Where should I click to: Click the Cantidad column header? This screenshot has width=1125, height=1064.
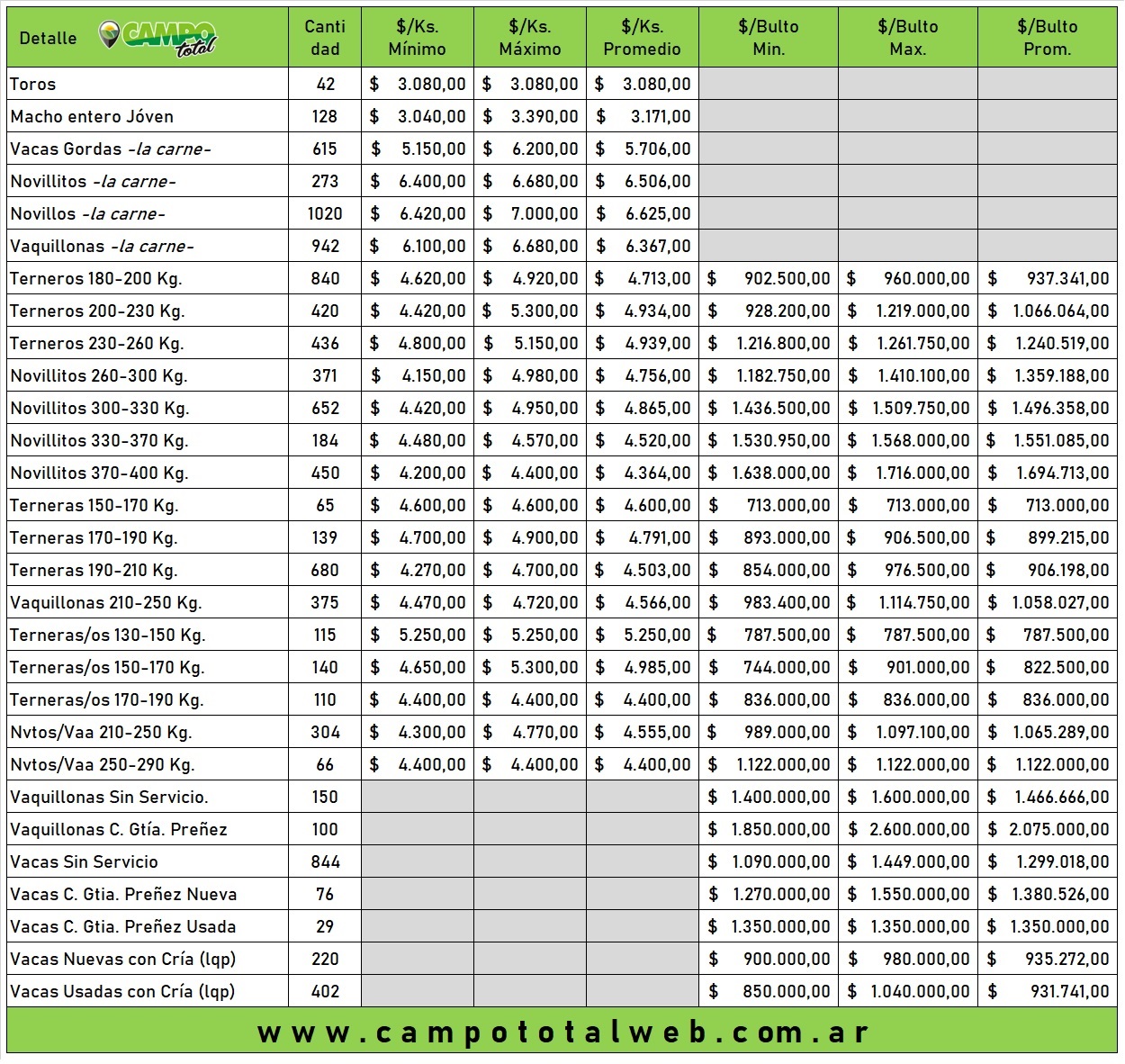pos(325,38)
